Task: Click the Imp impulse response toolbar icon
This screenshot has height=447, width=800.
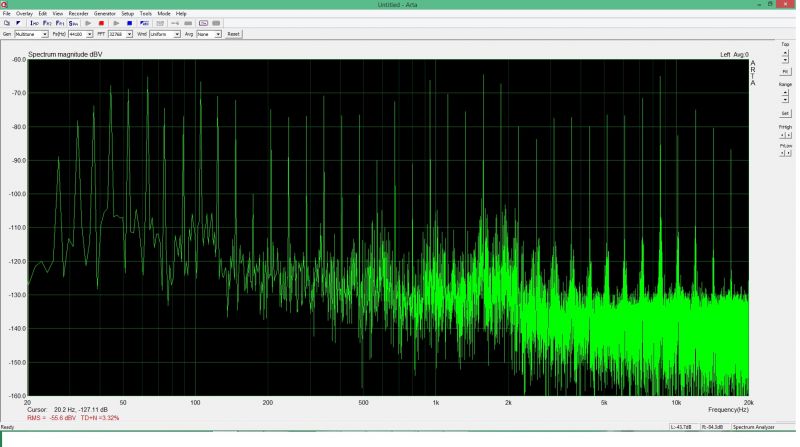Action: pyautogui.click(x=34, y=22)
